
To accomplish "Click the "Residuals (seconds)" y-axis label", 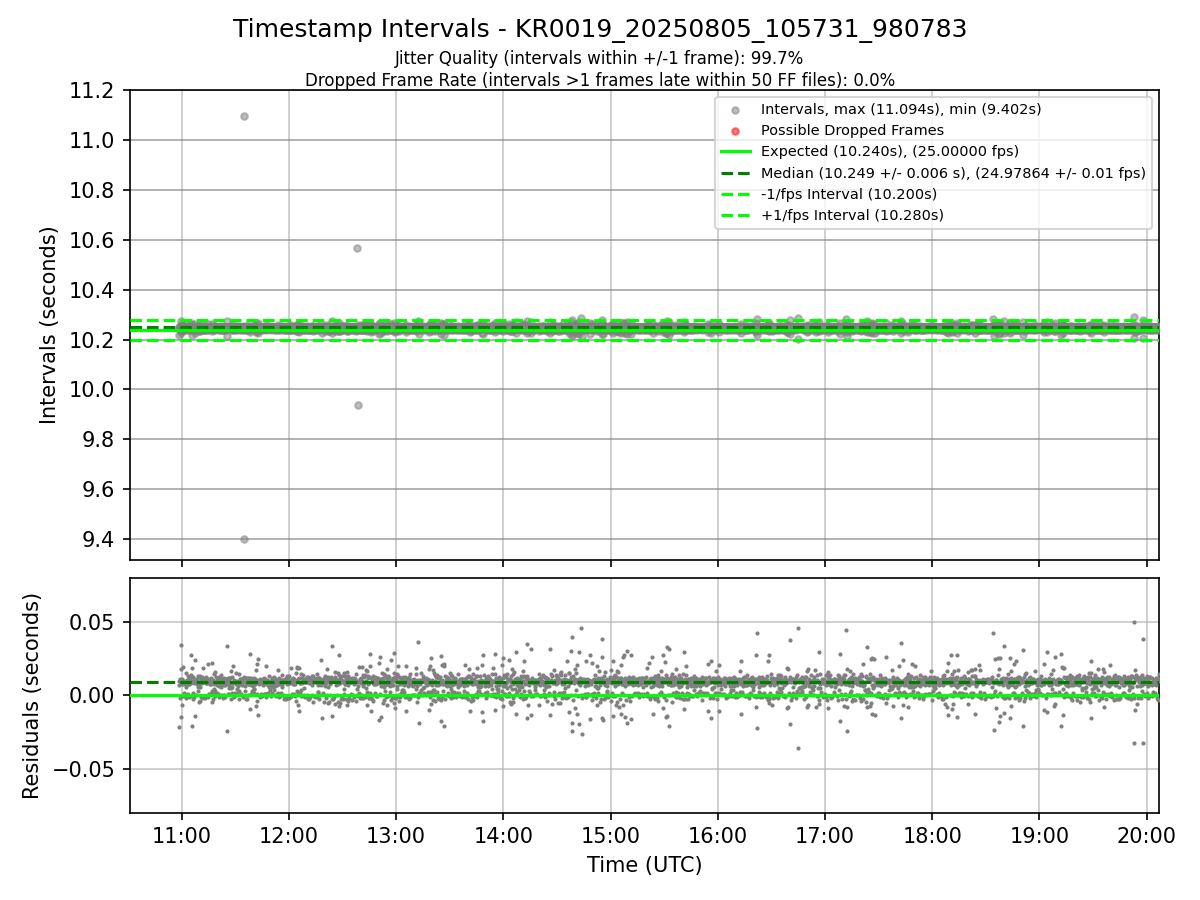I will 31,696.
